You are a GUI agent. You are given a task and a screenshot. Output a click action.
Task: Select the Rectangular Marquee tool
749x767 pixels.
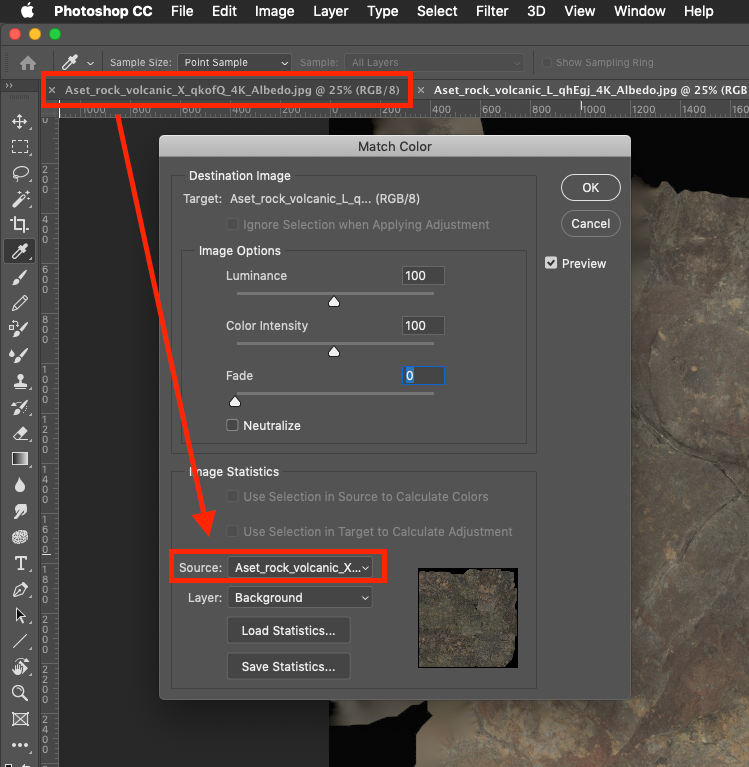point(20,147)
